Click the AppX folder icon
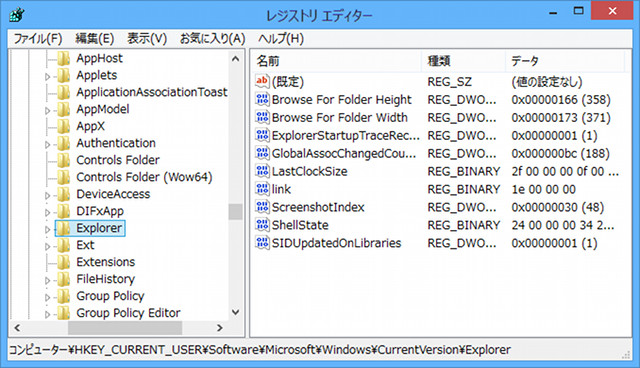The image size is (640, 368). point(64,126)
